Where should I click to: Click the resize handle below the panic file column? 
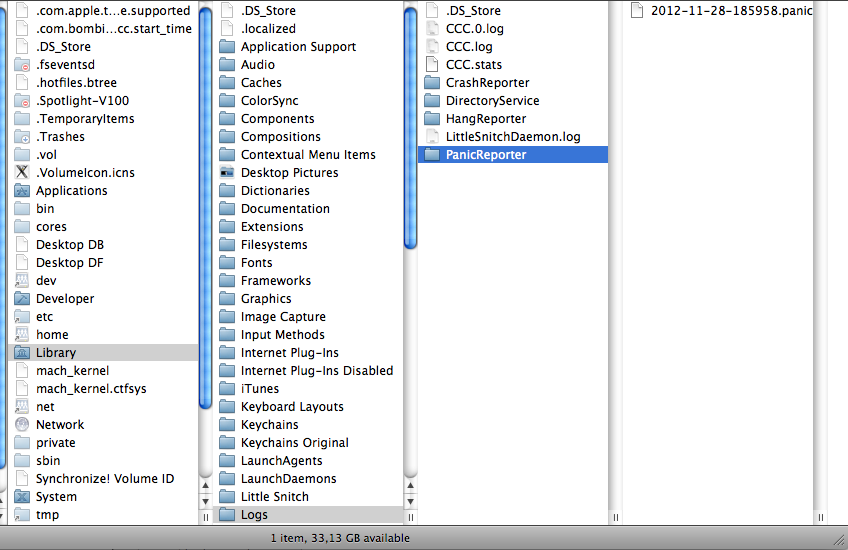coord(820,518)
